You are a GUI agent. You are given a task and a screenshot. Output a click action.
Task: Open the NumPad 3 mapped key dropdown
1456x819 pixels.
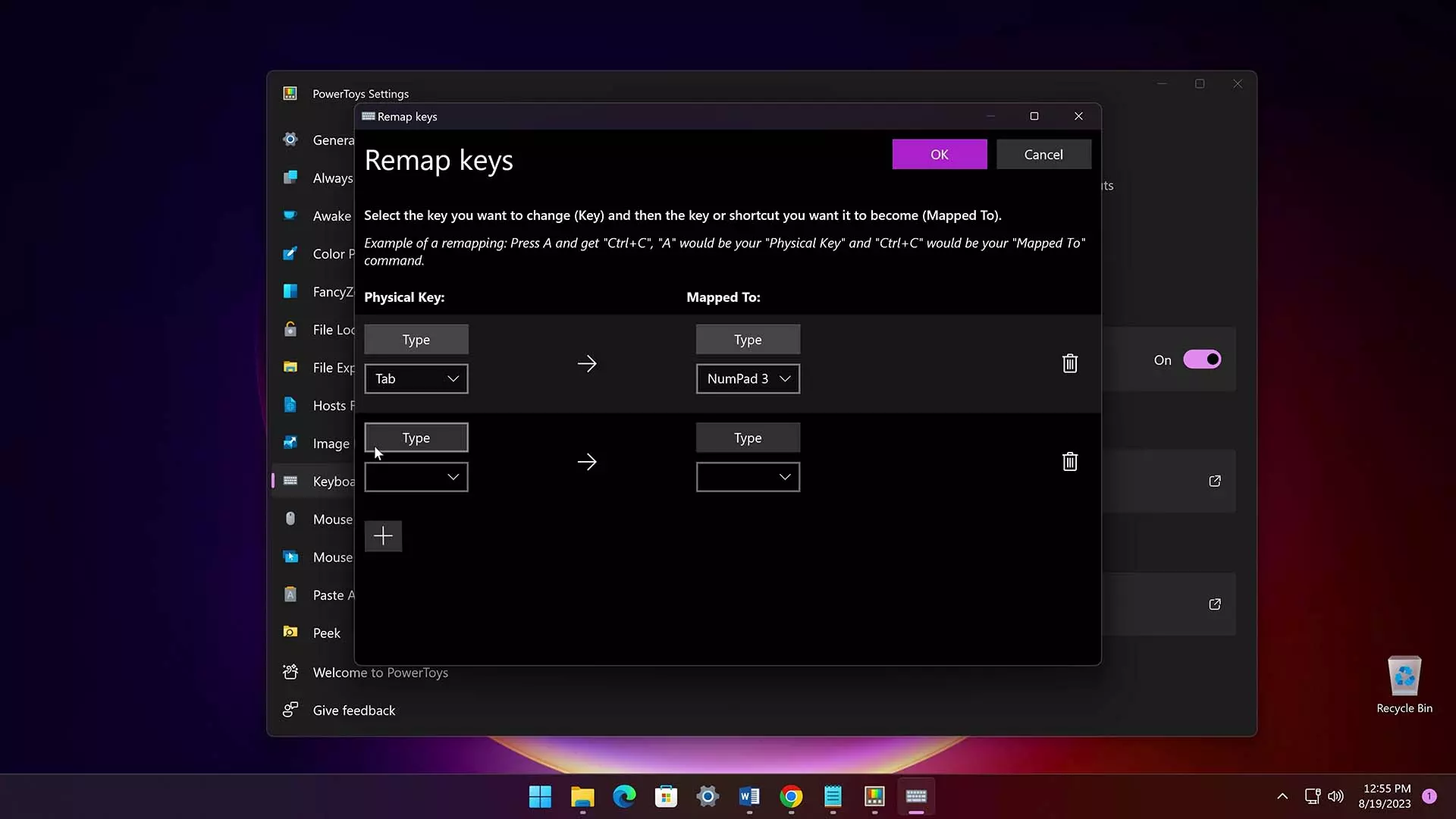click(748, 378)
